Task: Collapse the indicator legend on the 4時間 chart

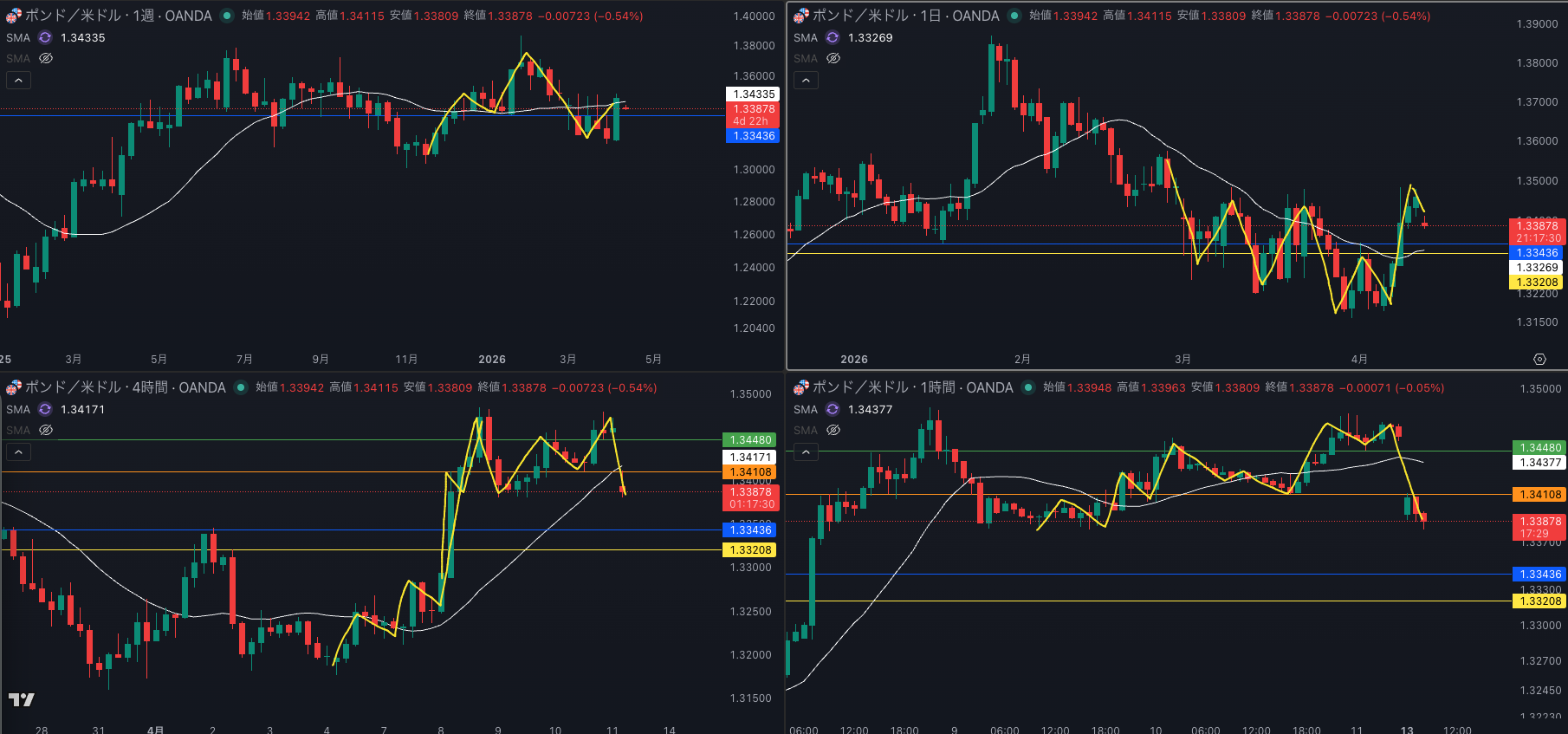Action: click(18, 451)
